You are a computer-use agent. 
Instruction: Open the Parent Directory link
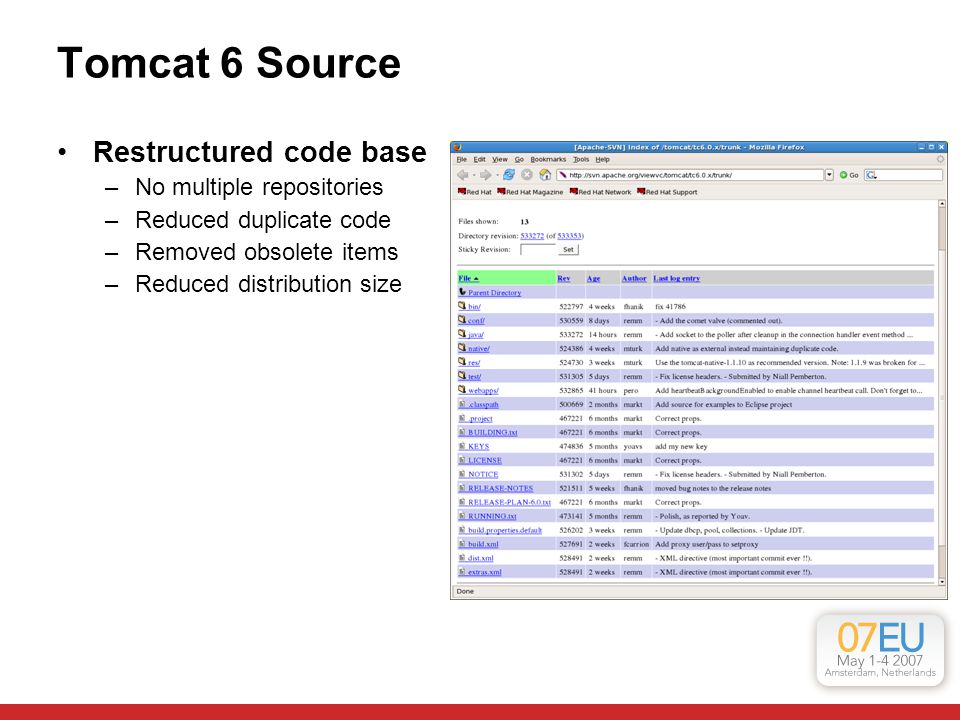click(x=494, y=293)
